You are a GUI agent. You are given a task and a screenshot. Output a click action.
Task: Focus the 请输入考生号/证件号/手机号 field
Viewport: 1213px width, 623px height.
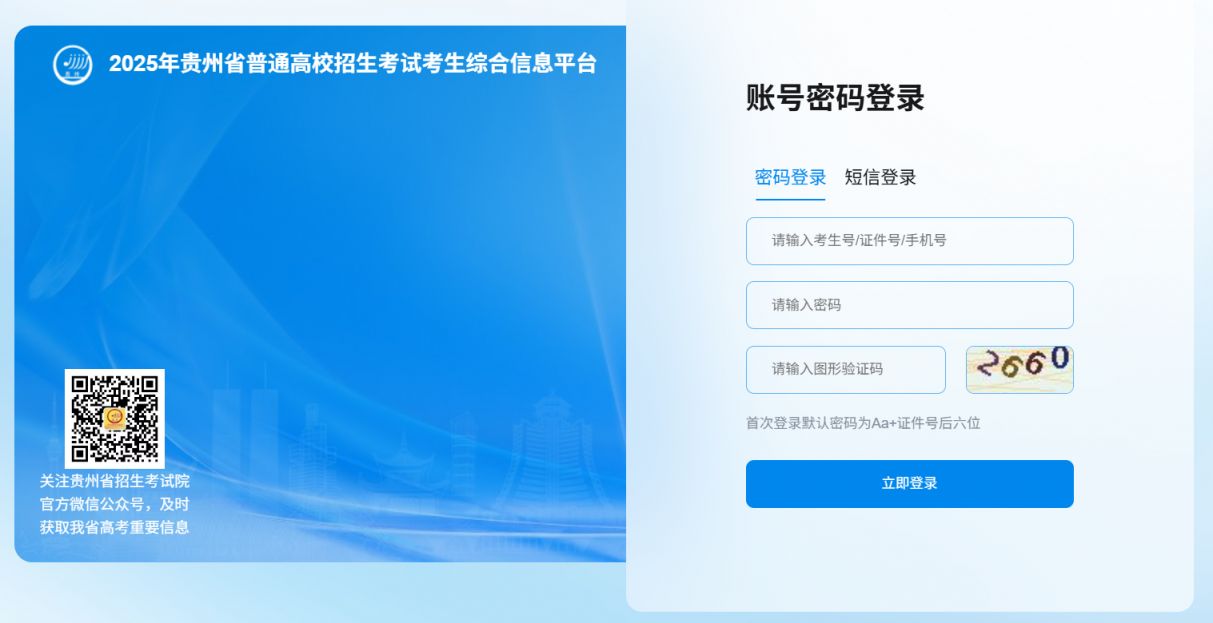point(910,241)
